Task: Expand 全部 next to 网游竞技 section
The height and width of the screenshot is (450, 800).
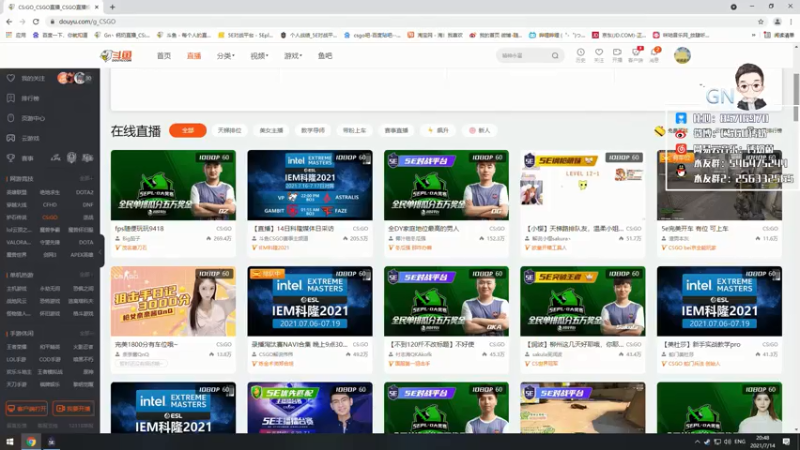Action: [x=86, y=179]
